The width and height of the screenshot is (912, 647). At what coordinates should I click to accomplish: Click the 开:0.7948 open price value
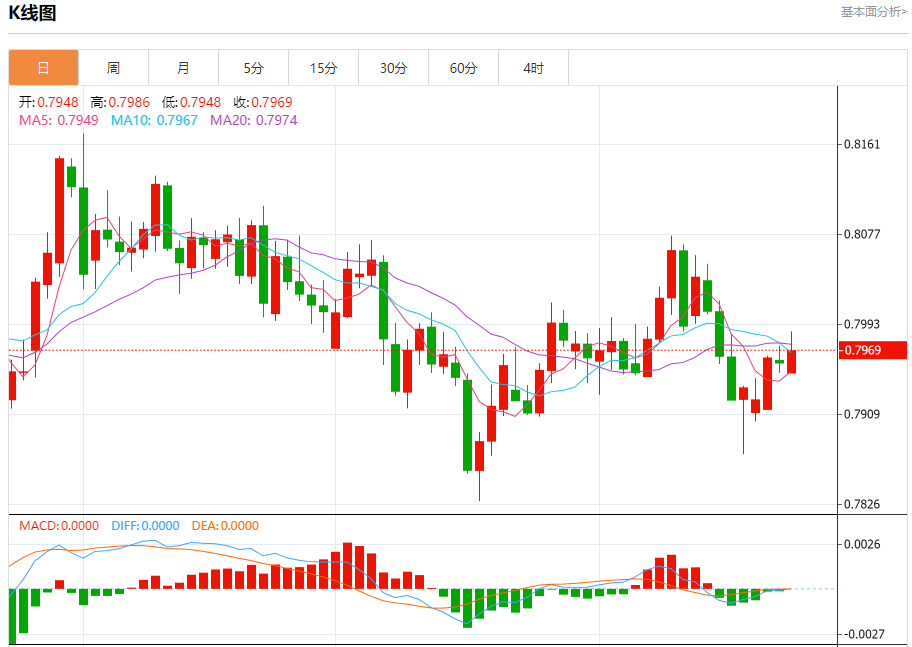[x=48, y=102]
